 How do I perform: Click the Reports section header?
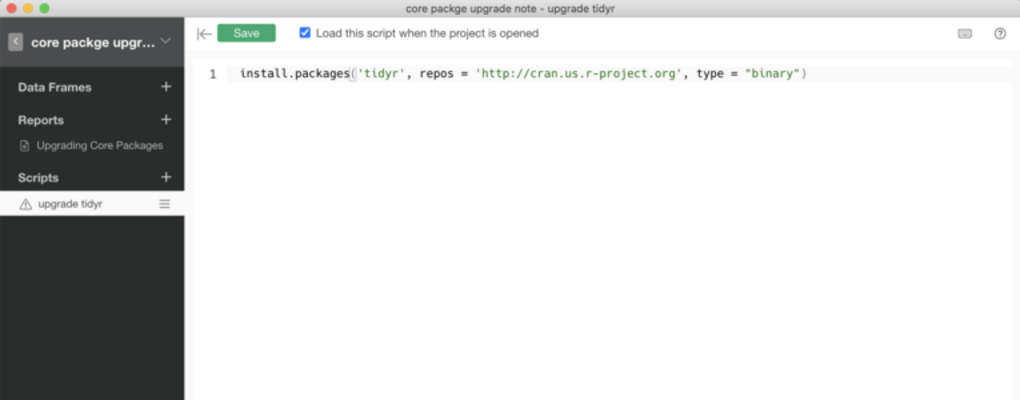point(41,120)
